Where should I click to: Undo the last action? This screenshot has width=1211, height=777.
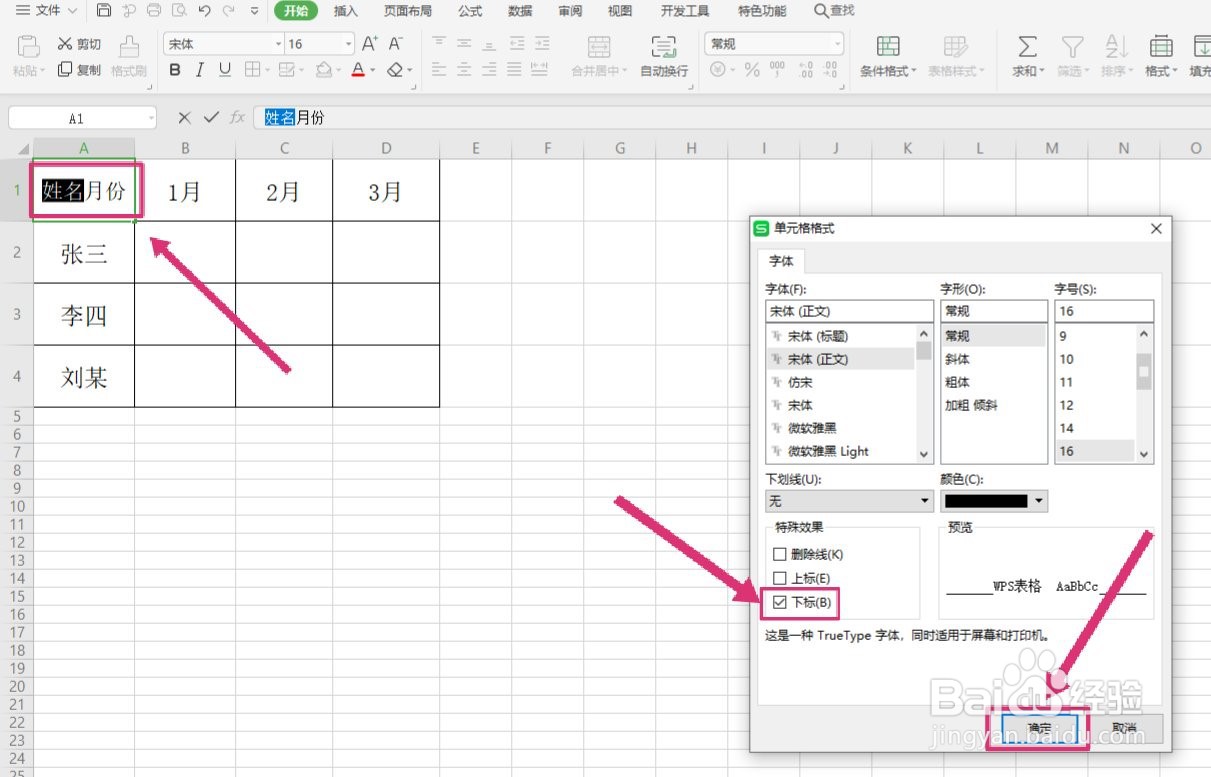click(204, 11)
